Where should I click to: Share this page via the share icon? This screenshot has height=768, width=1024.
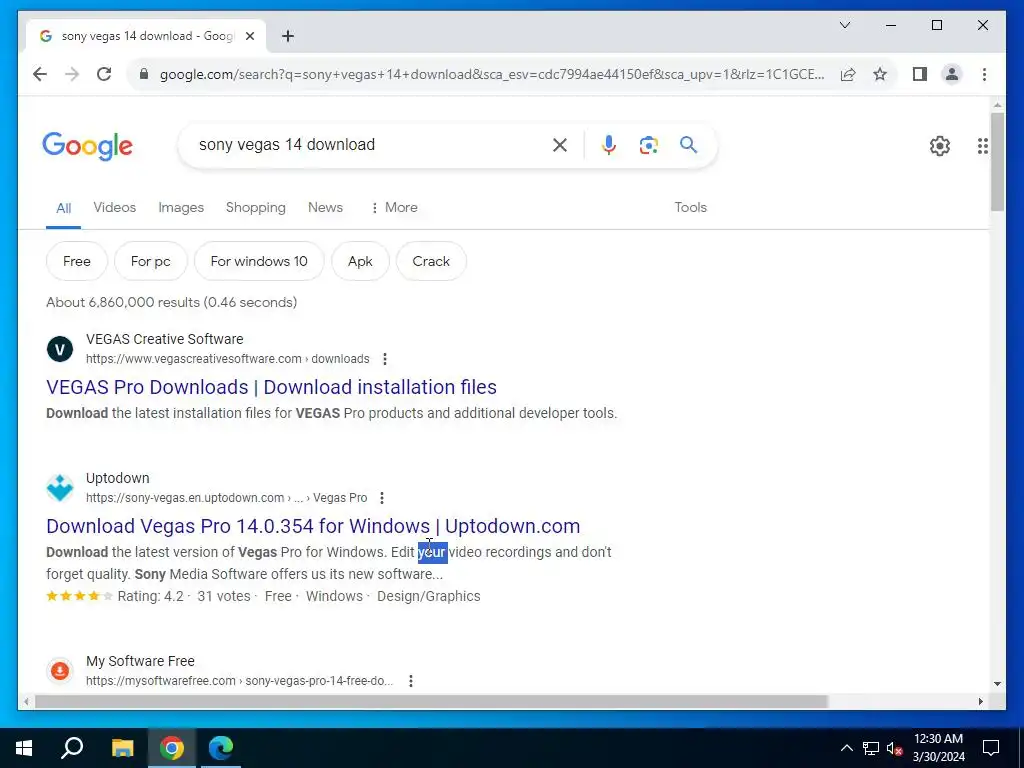[848, 74]
